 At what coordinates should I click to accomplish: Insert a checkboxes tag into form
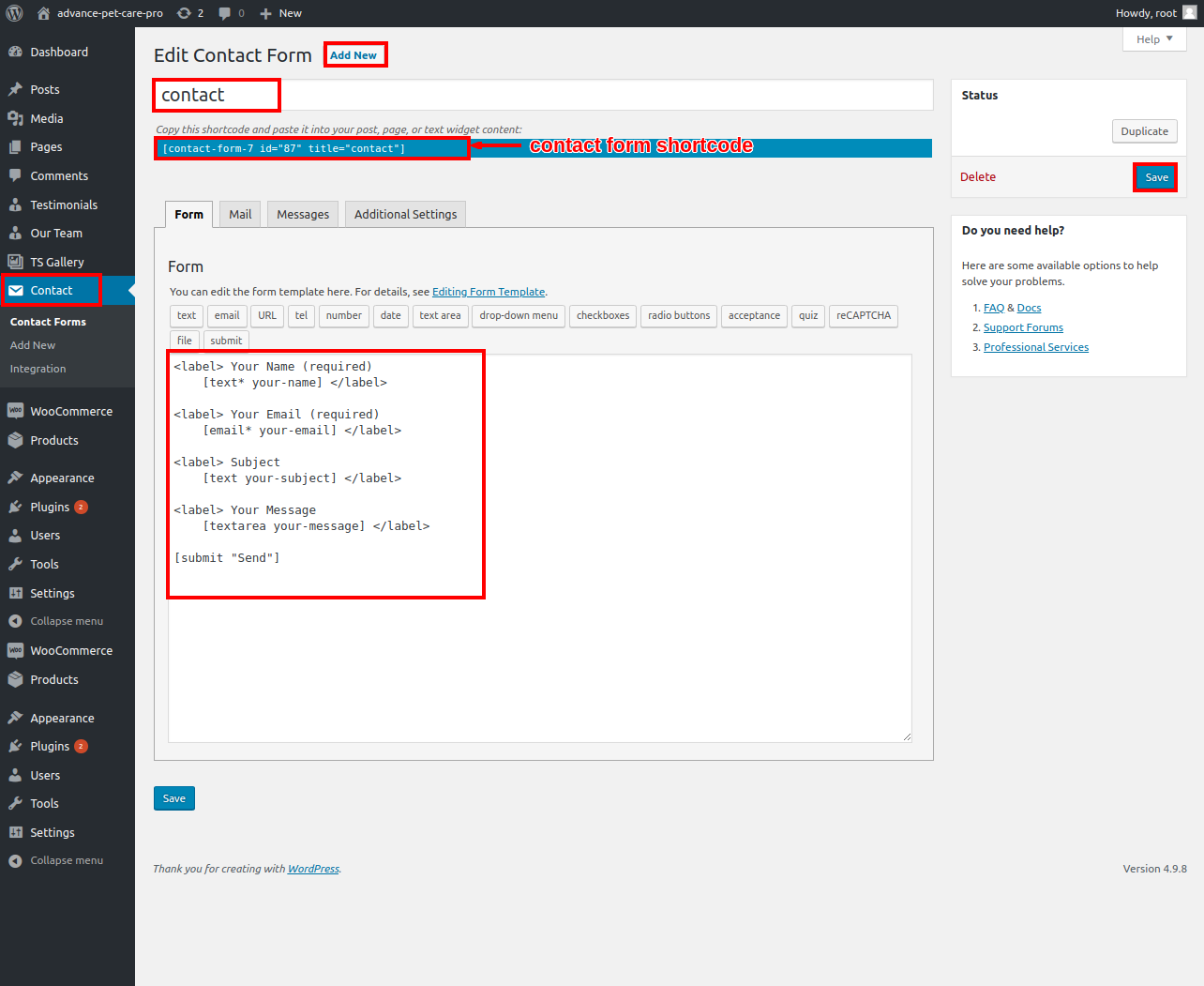(x=602, y=316)
